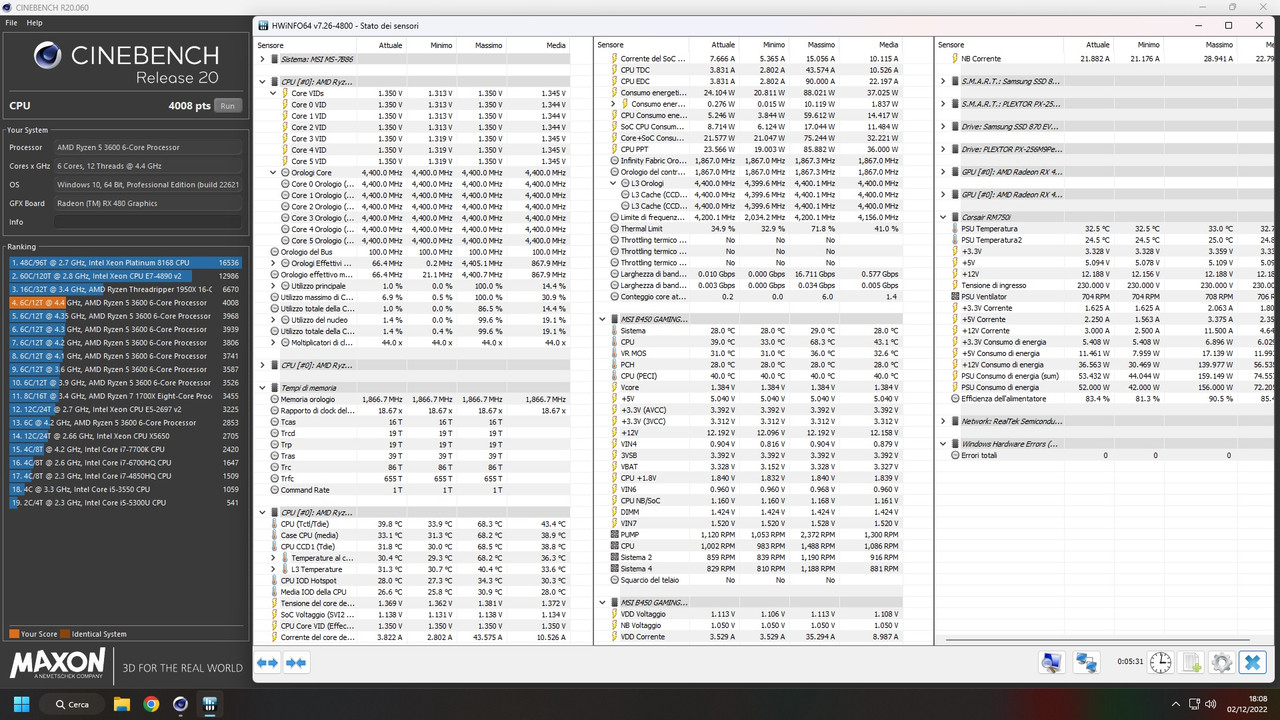Select AMD Ryzen Threadripper 1950X ranking entry
Viewport: 1280px width, 720px height.
pyautogui.click(x=125, y=289)
